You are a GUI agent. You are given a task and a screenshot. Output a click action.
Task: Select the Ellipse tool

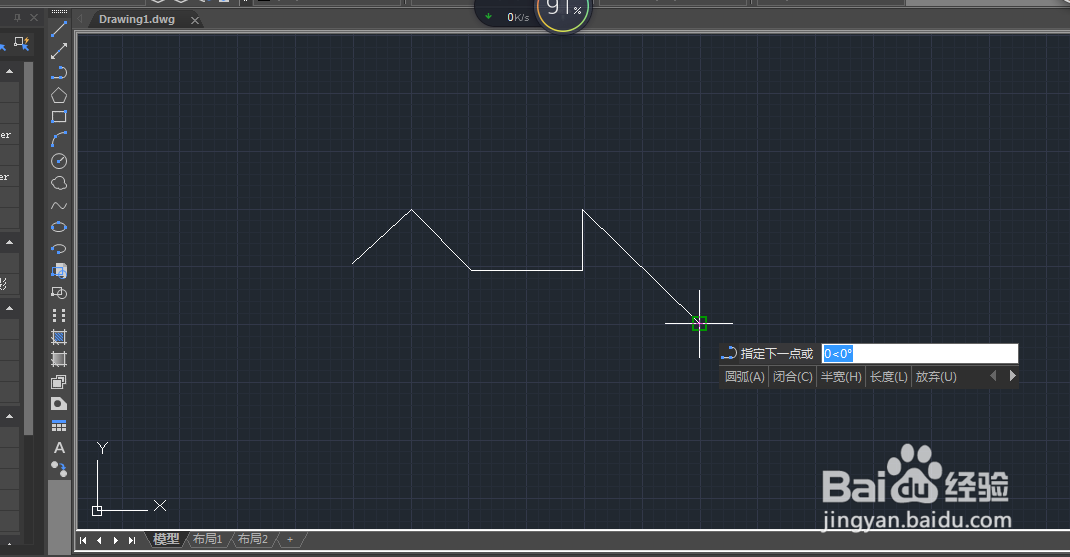pyautogui.click(x=59, y=227)
